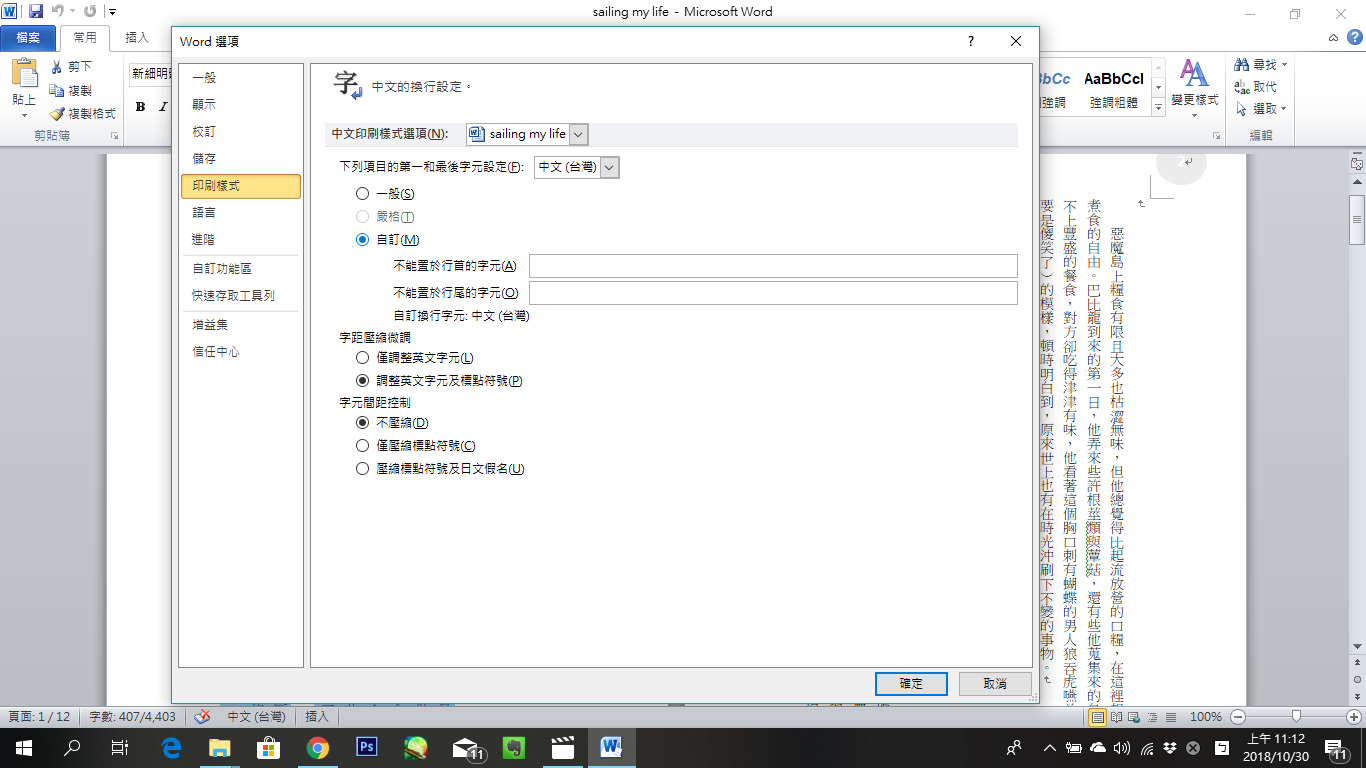Expand the Find (尋找) dropdown arrow
1366x768 pixels.
(x=1284, y=65)
